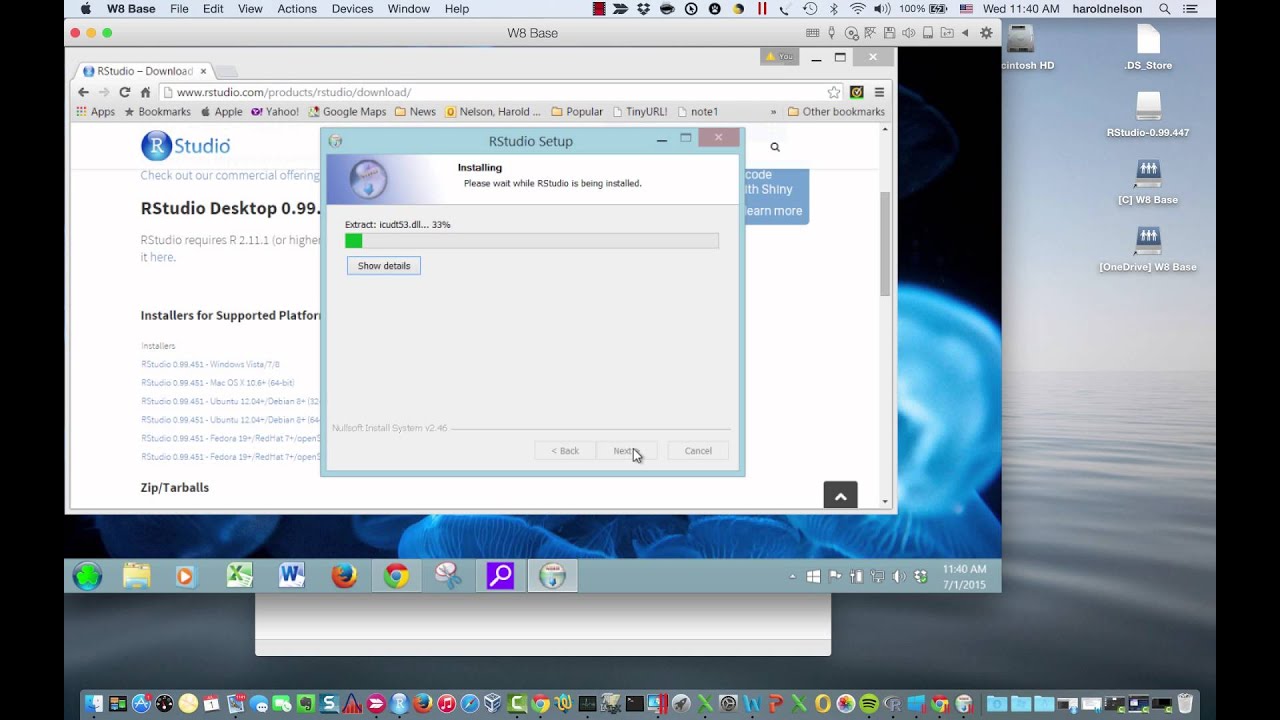Open the note1 bookmark
The image size is (1280, 720).
click(x=697, y=112)
